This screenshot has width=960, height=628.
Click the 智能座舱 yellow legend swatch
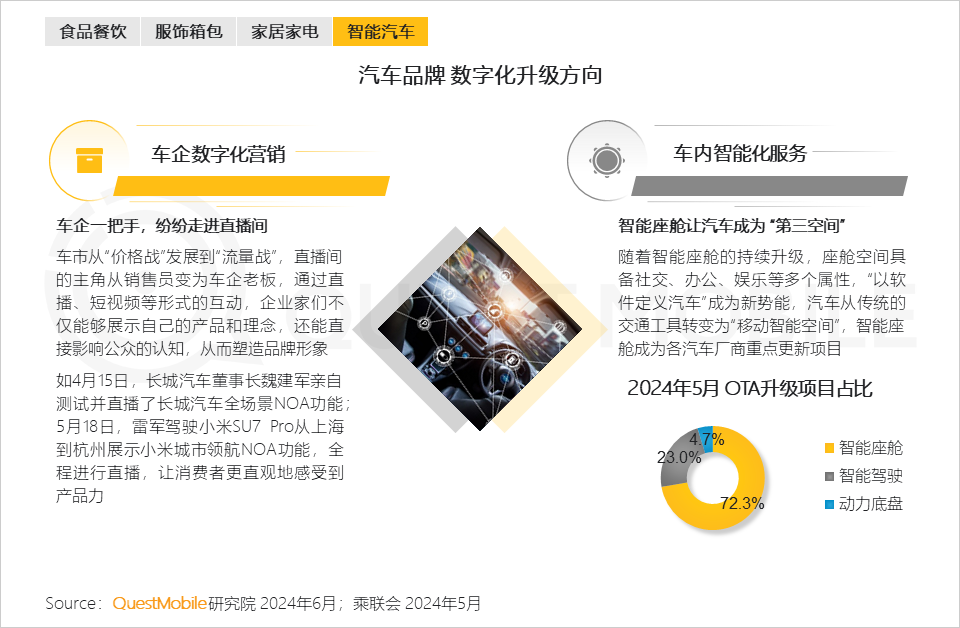click(x=830, y=448)
